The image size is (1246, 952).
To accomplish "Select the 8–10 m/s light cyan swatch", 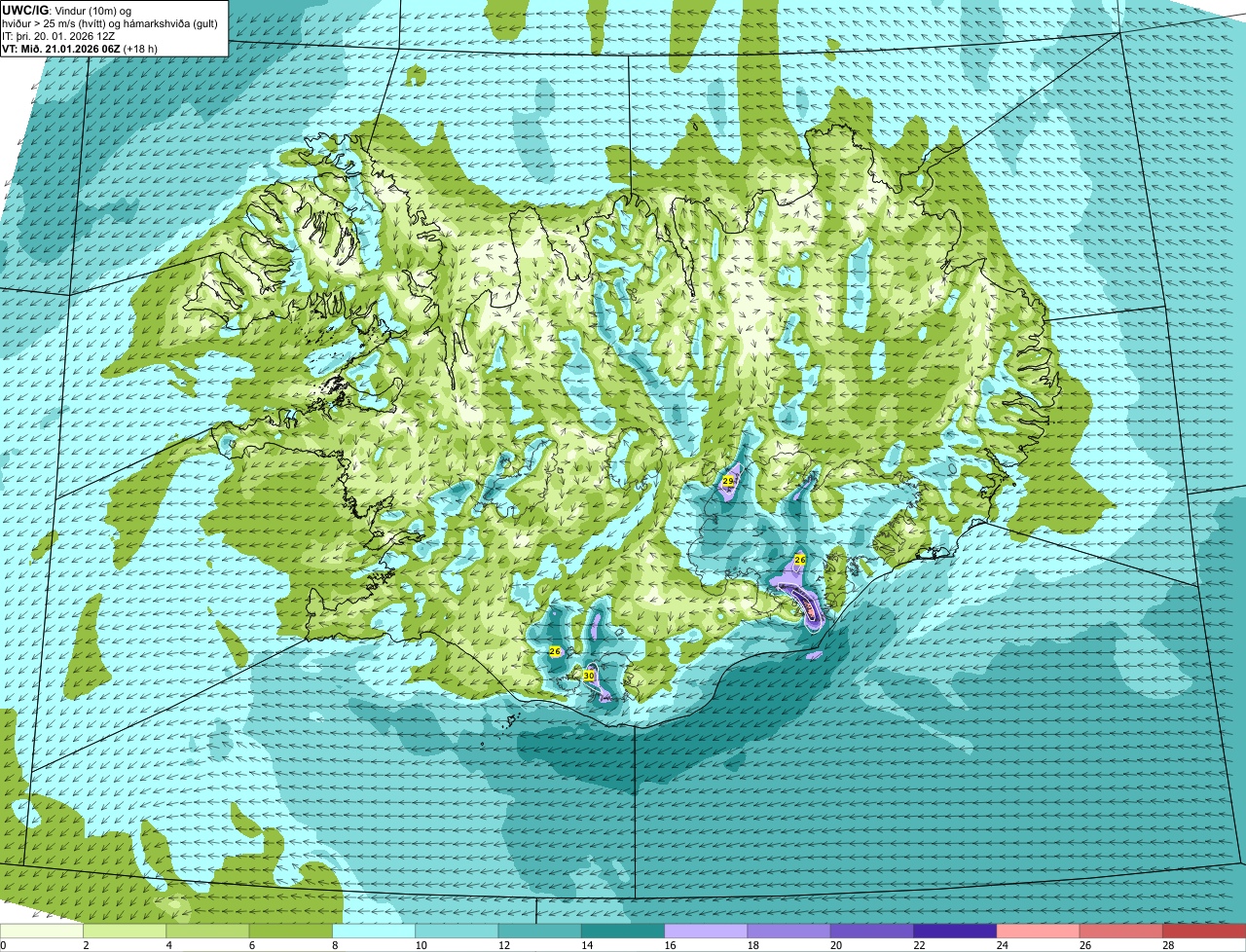I will click(x=374, y=932).
